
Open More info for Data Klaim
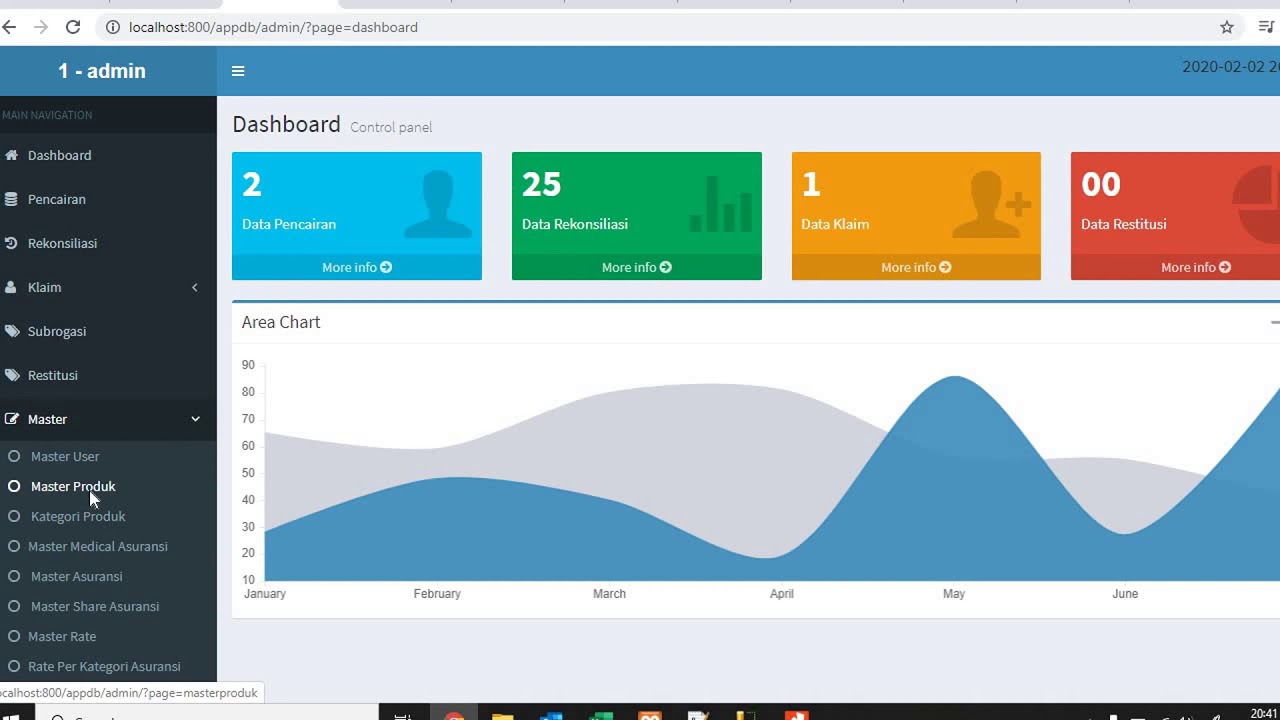916,267
